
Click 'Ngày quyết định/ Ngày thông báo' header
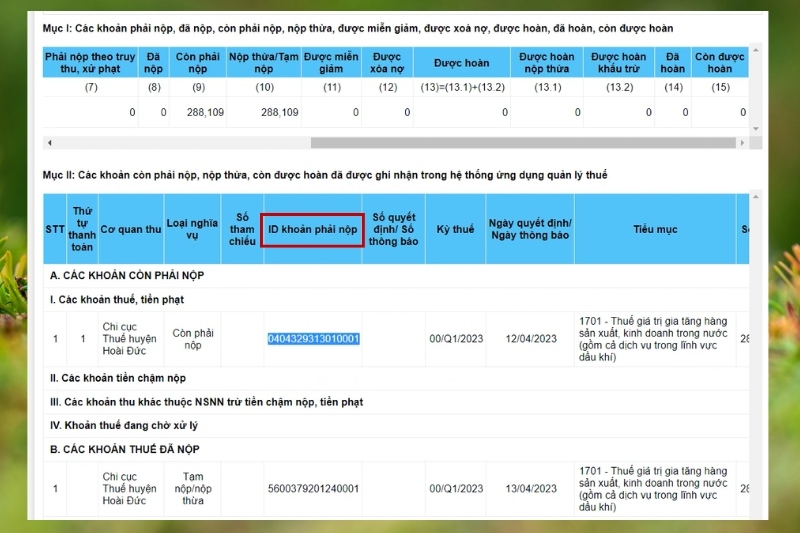click(530, 229)
